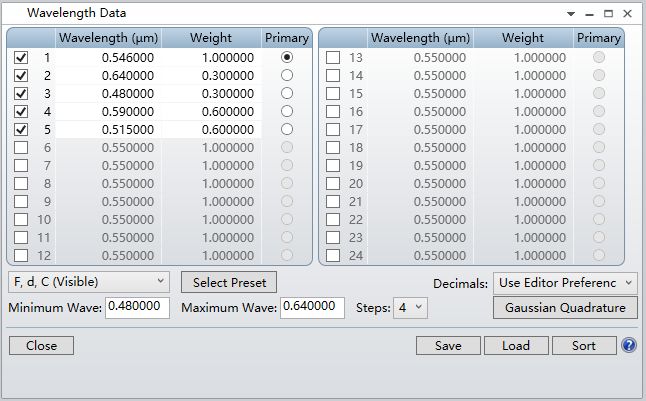The height and width of the screenshot is (401, 646).
Task: Enable wavelength 13 checkbox
Action: (333, 58)
